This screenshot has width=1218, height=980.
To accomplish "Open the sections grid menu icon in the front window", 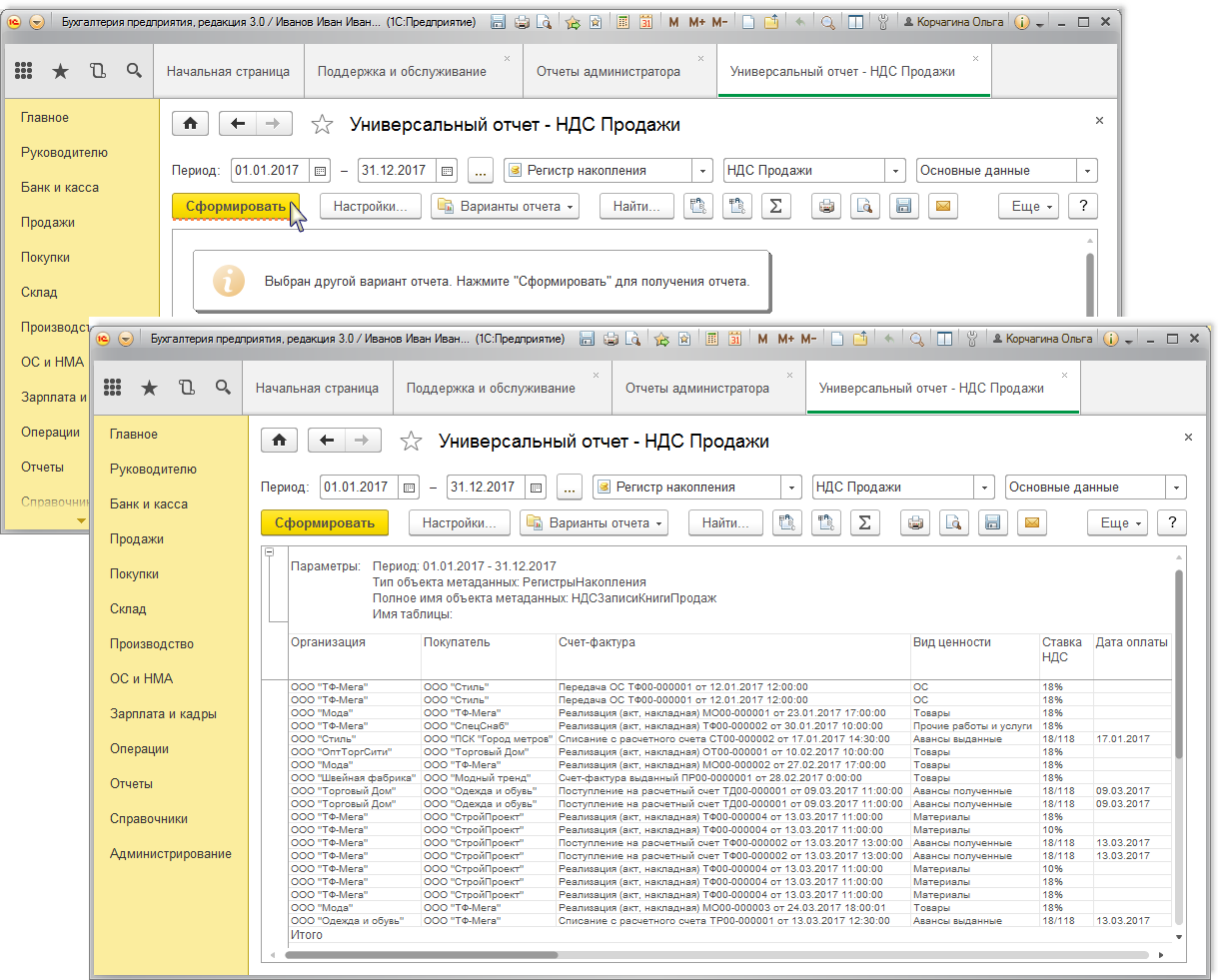I will [113, 388].
